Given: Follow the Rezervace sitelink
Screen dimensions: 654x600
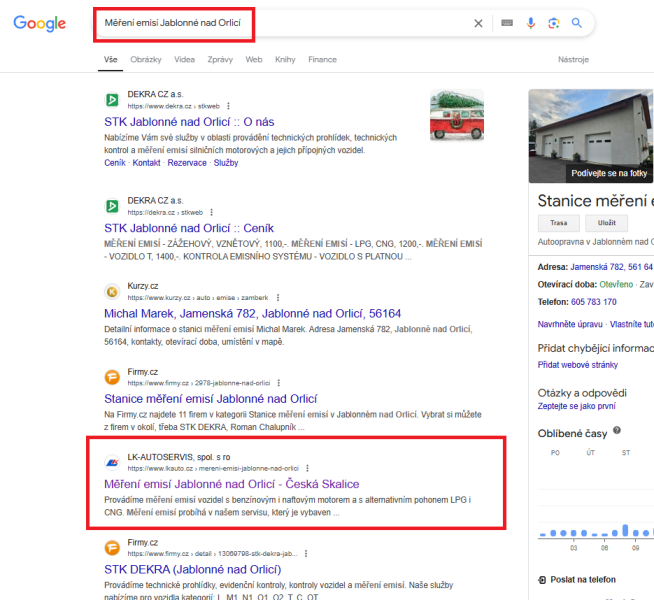Looking at the screenshot, I should 187,163.
